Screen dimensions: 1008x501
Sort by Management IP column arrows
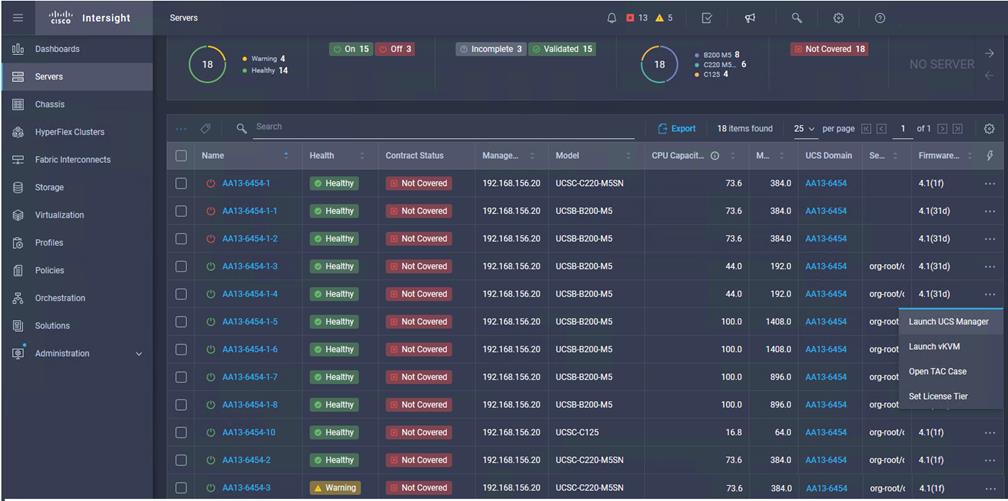(532, 156)
